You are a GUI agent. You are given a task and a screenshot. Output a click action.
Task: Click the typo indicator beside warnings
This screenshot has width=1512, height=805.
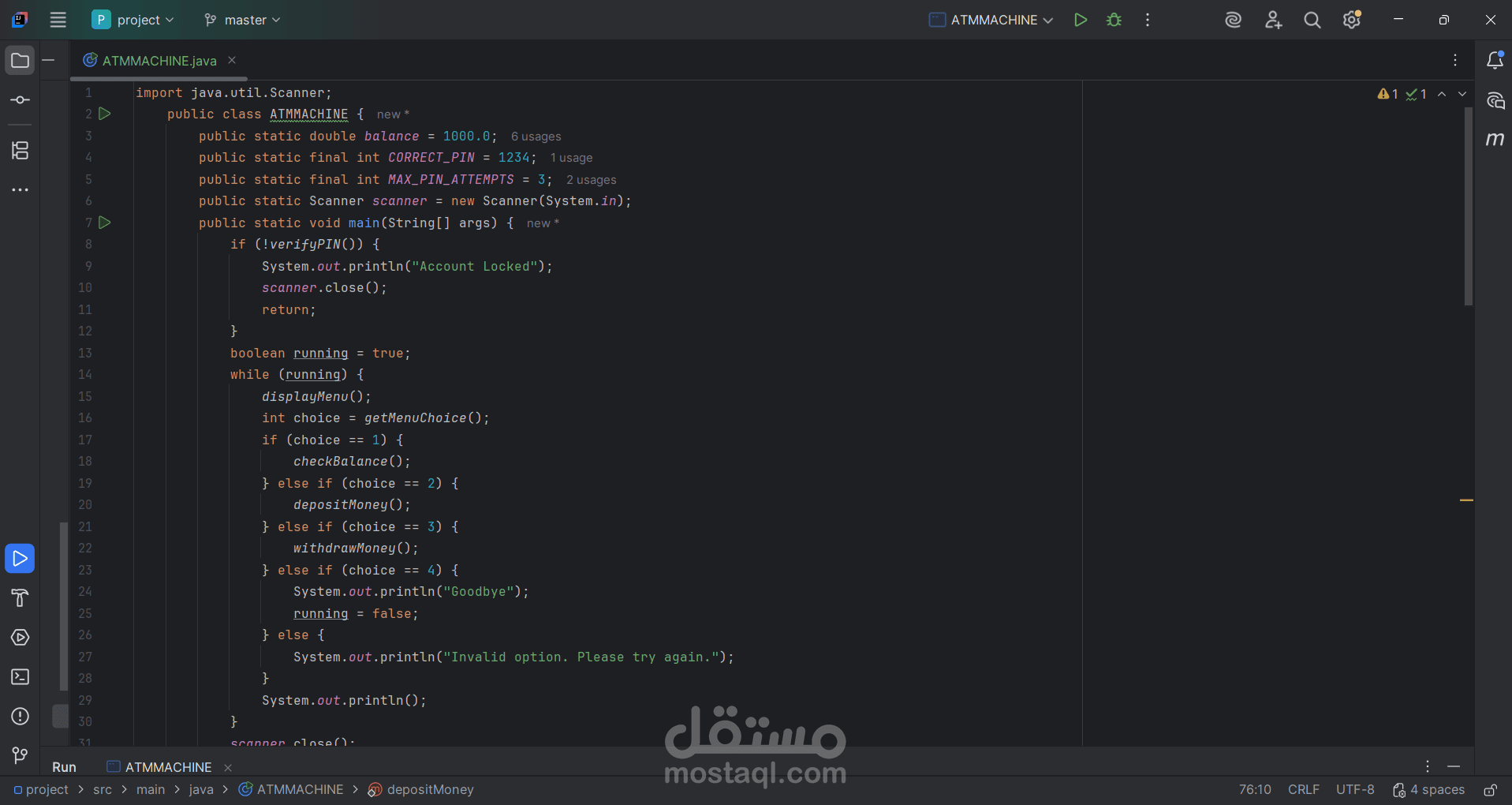pos(1416,94)
